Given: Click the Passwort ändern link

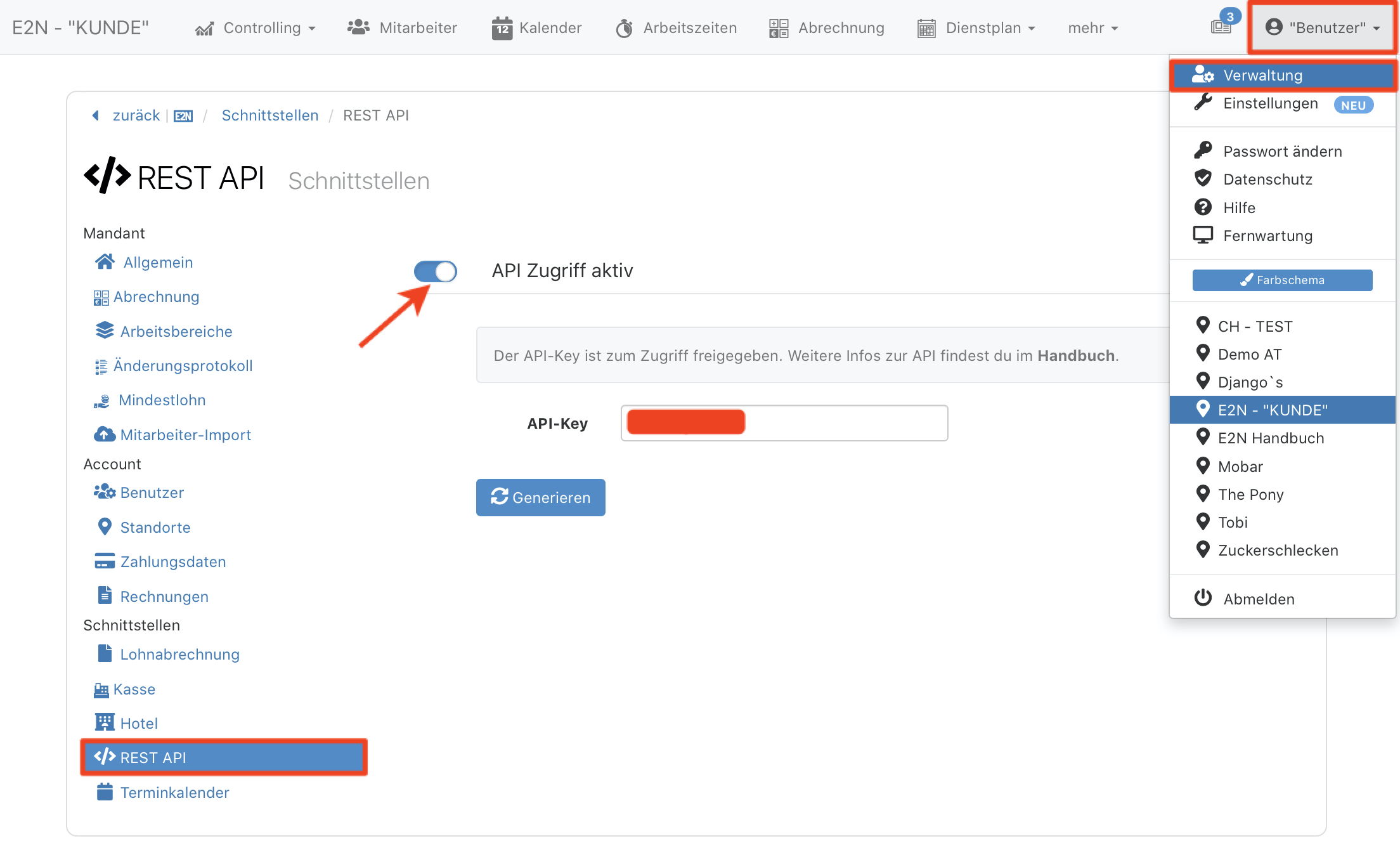Looking at the screenshot, I should click(x=1282, y=150).
